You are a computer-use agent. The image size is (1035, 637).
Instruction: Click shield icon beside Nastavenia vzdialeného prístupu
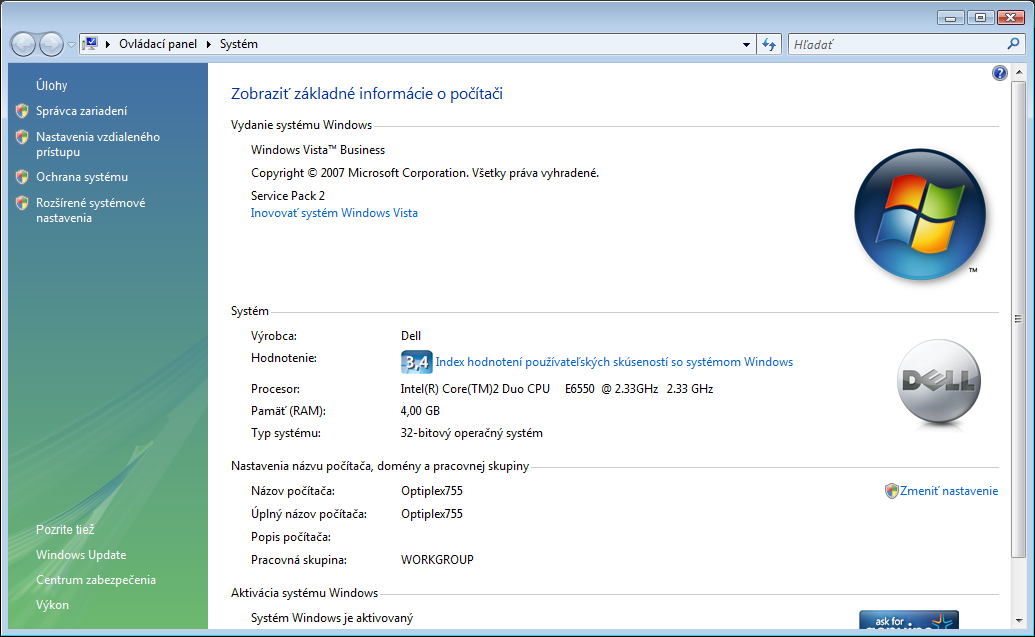pos(22,137)
